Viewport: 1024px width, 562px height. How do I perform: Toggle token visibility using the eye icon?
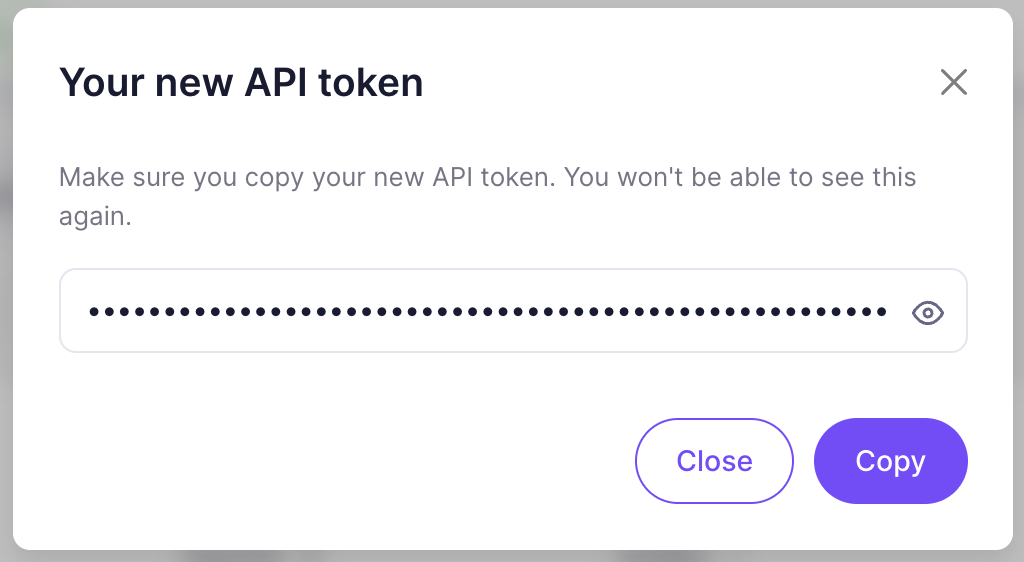click(x=928, y=312)
